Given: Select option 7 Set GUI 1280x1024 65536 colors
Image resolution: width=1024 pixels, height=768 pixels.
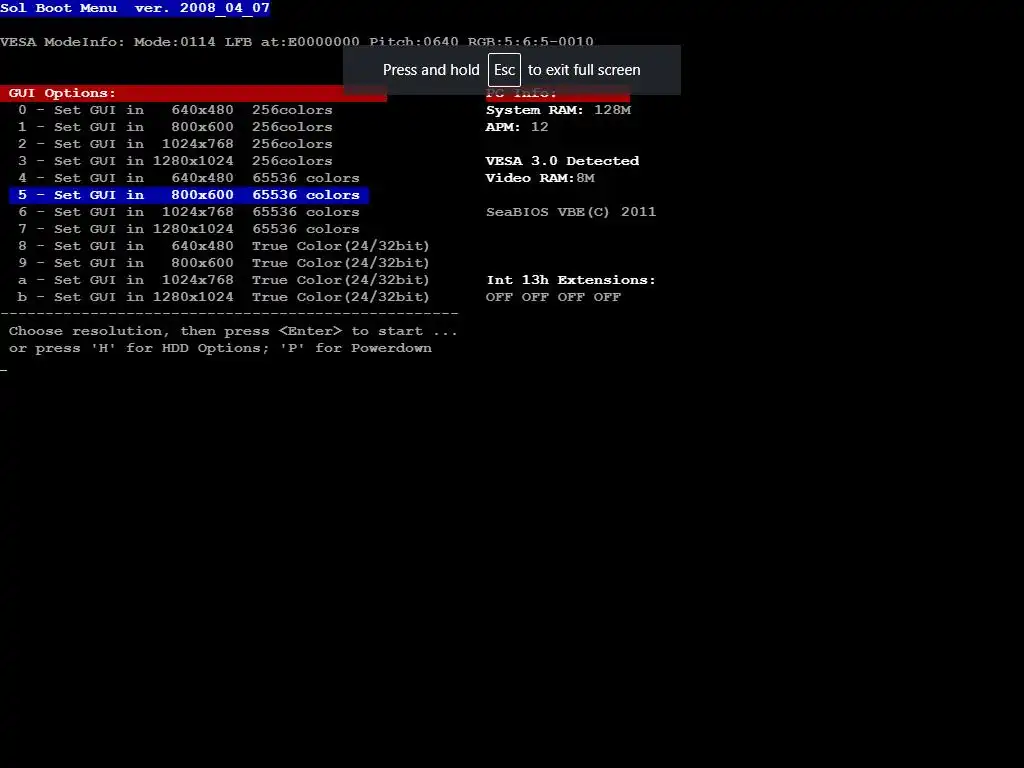Looking at the screenshot, I should [x=189, y=229].
